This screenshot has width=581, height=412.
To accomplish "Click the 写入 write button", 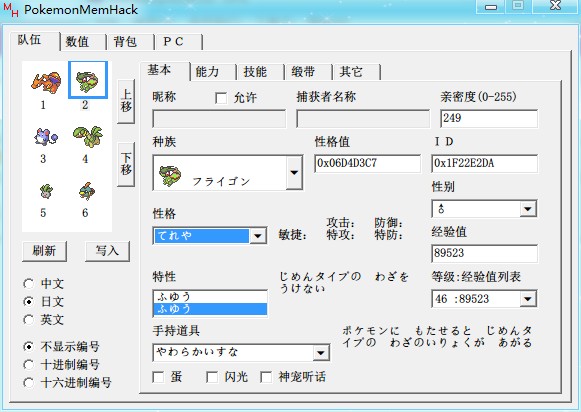I will pos(107,251).
